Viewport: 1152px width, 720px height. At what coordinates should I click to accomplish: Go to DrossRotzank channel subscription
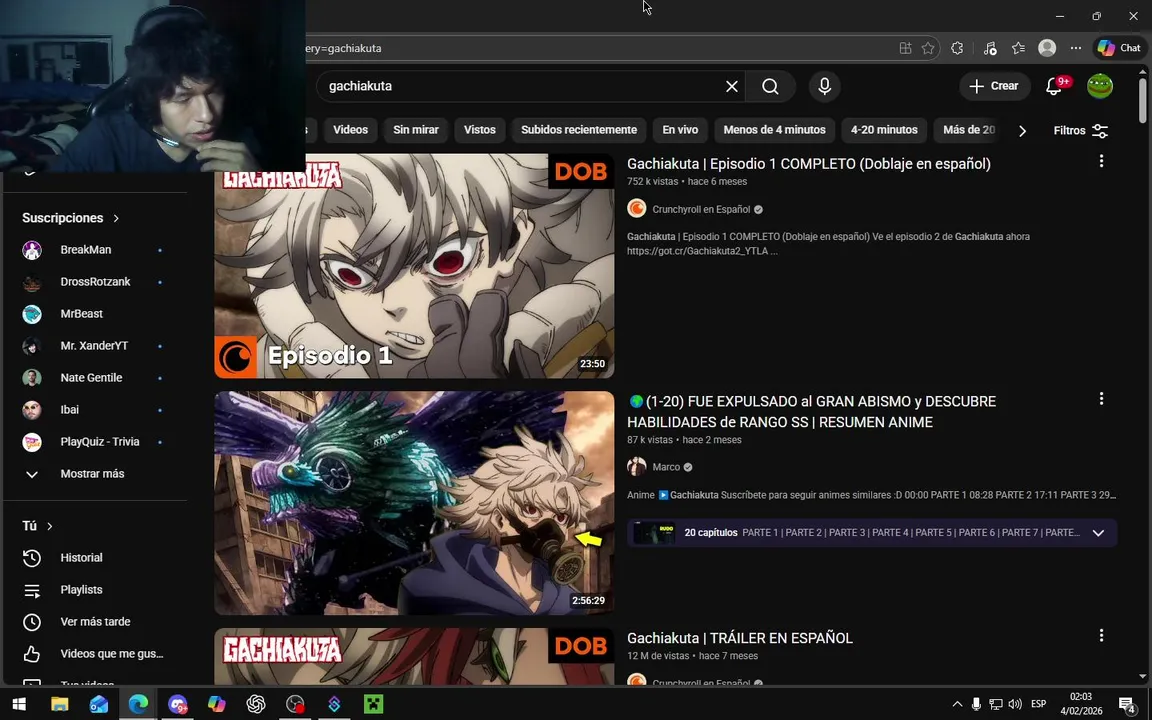[x=96, y=282]
